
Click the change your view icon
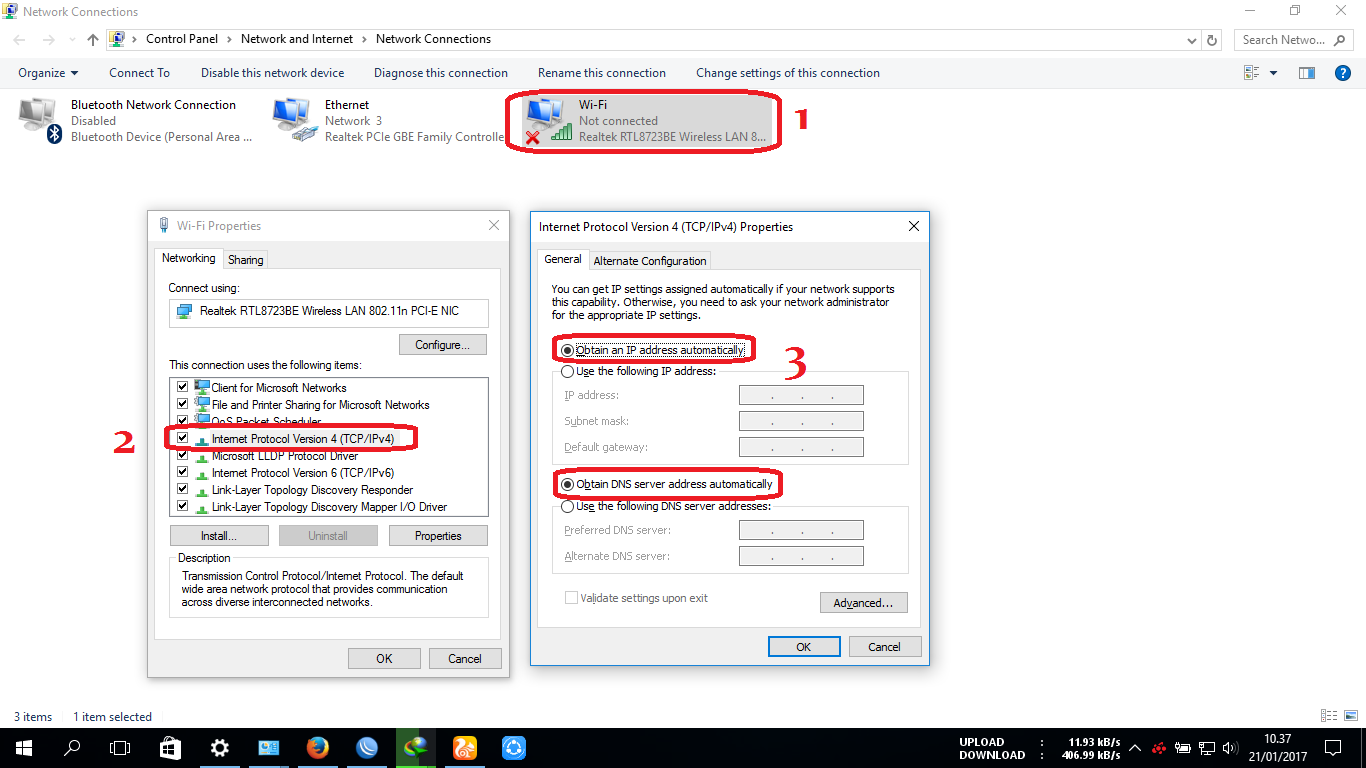click(x=1251, y=73)
